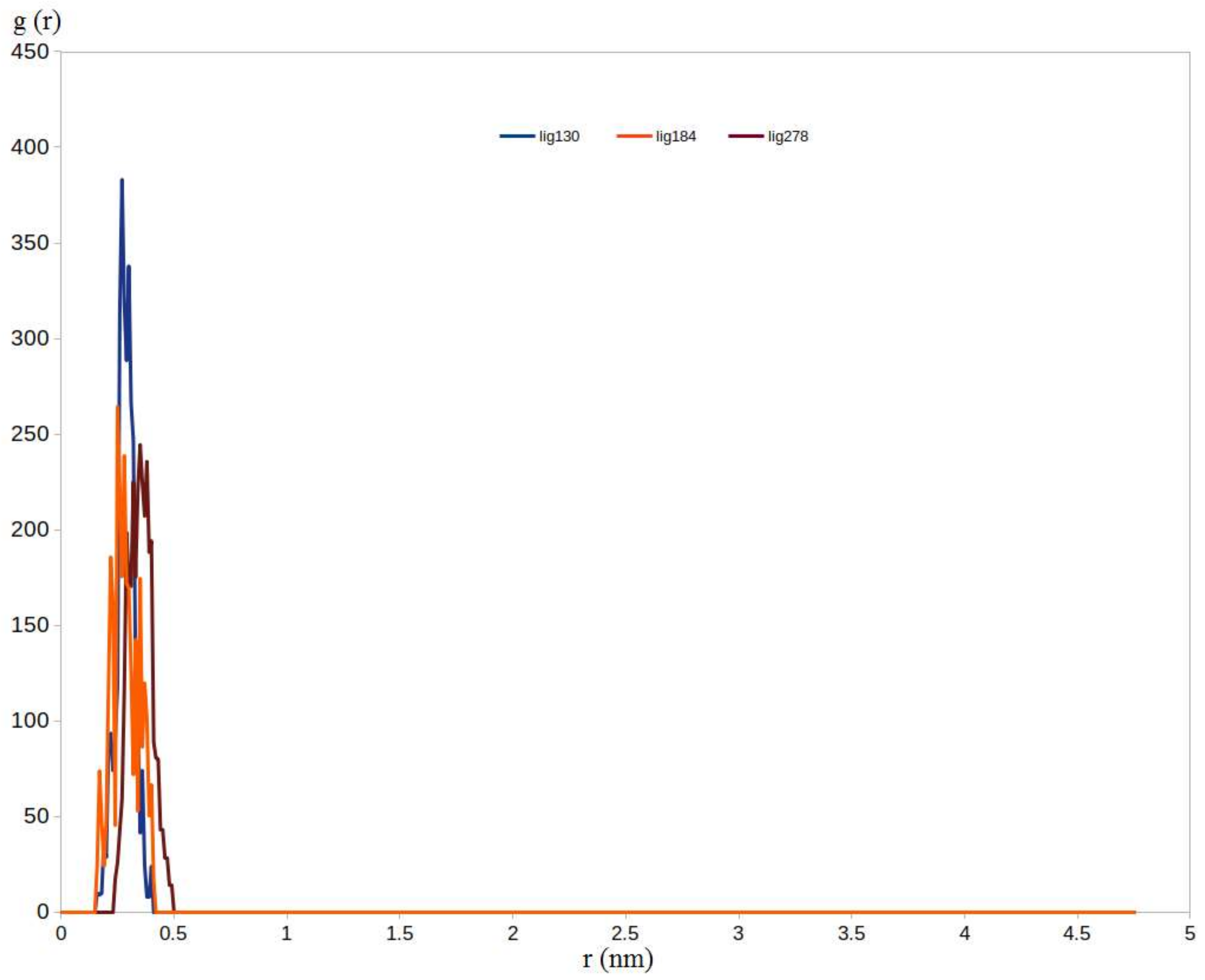The image size is (1205, 980).
Task: Click the lig278 legend label
Action: click(788, 137)
